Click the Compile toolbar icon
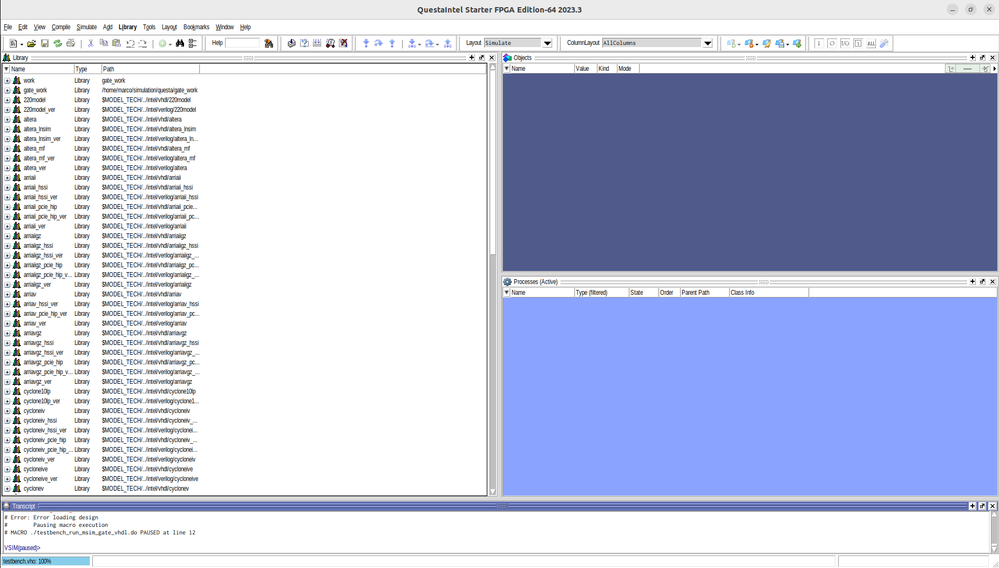Image resolution: width=999 pixels, height=568 pixels. coord(291,43)
